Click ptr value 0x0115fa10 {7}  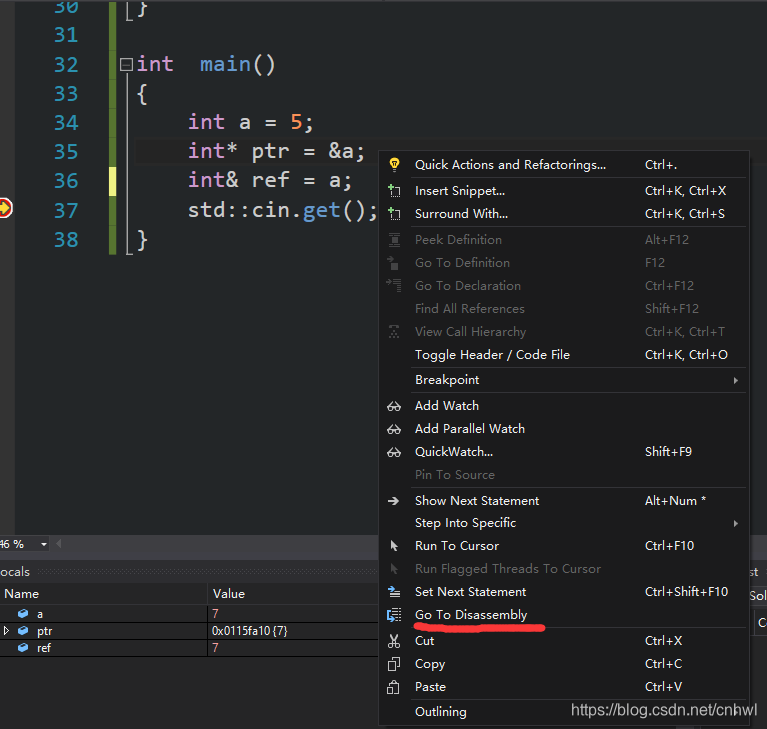point(249,631)
